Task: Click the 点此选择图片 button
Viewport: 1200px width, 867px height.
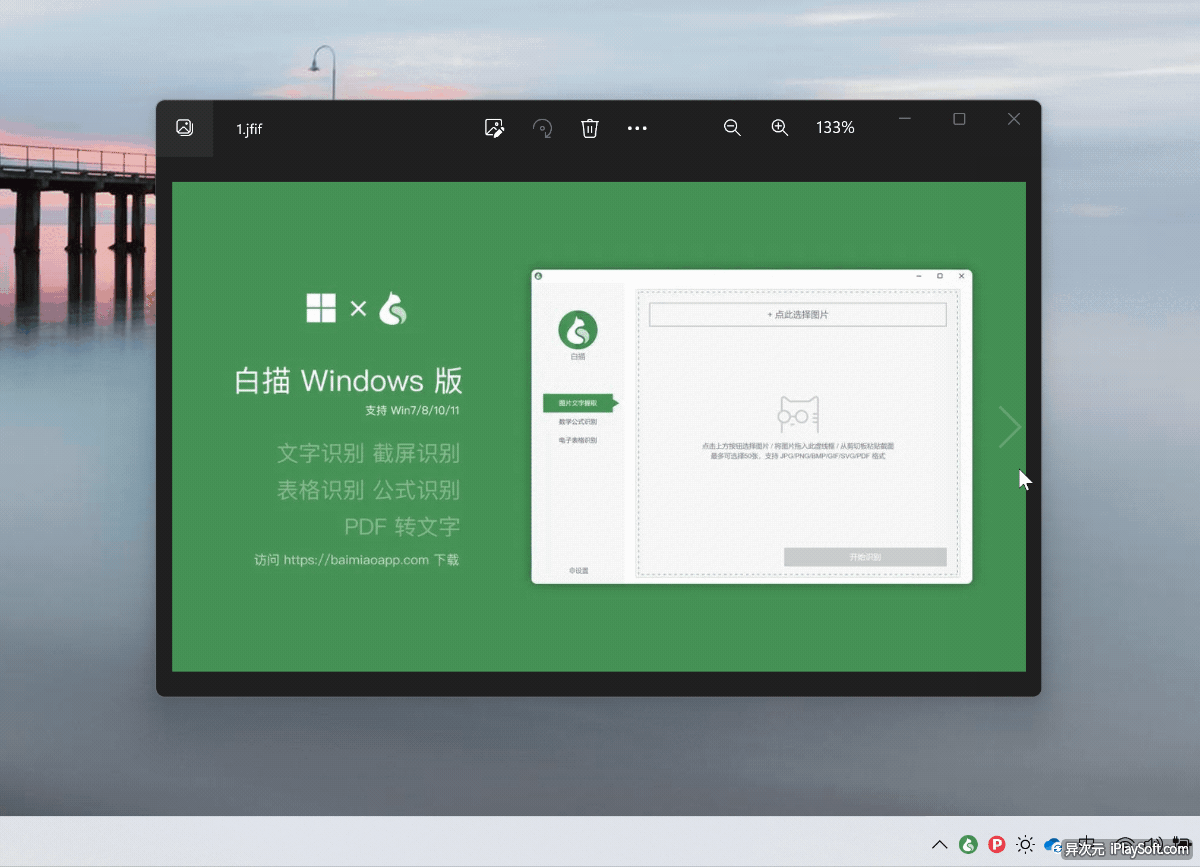Action: [x=797, y=314]
